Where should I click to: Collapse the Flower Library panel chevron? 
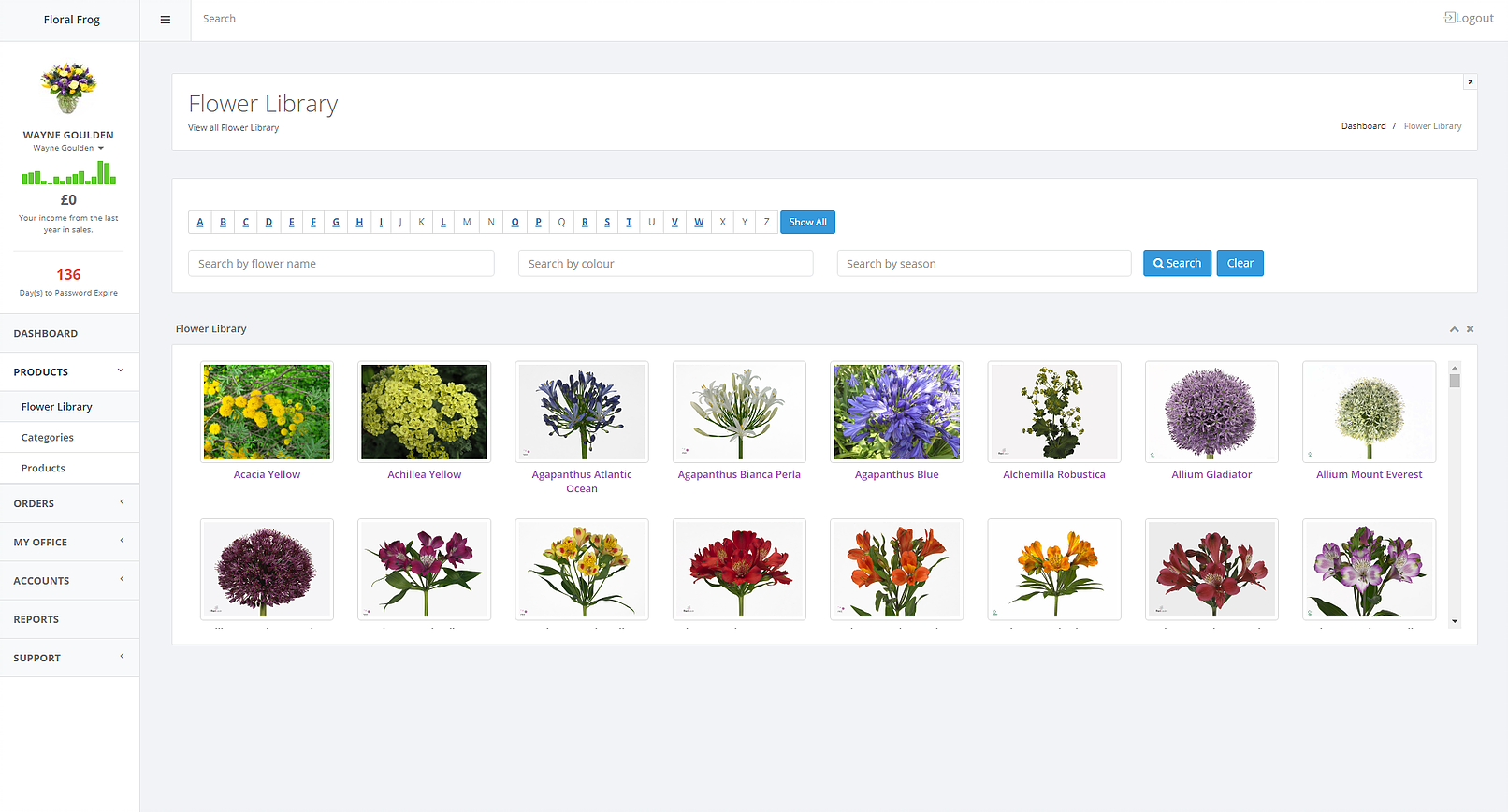[x=1454, y=329]
